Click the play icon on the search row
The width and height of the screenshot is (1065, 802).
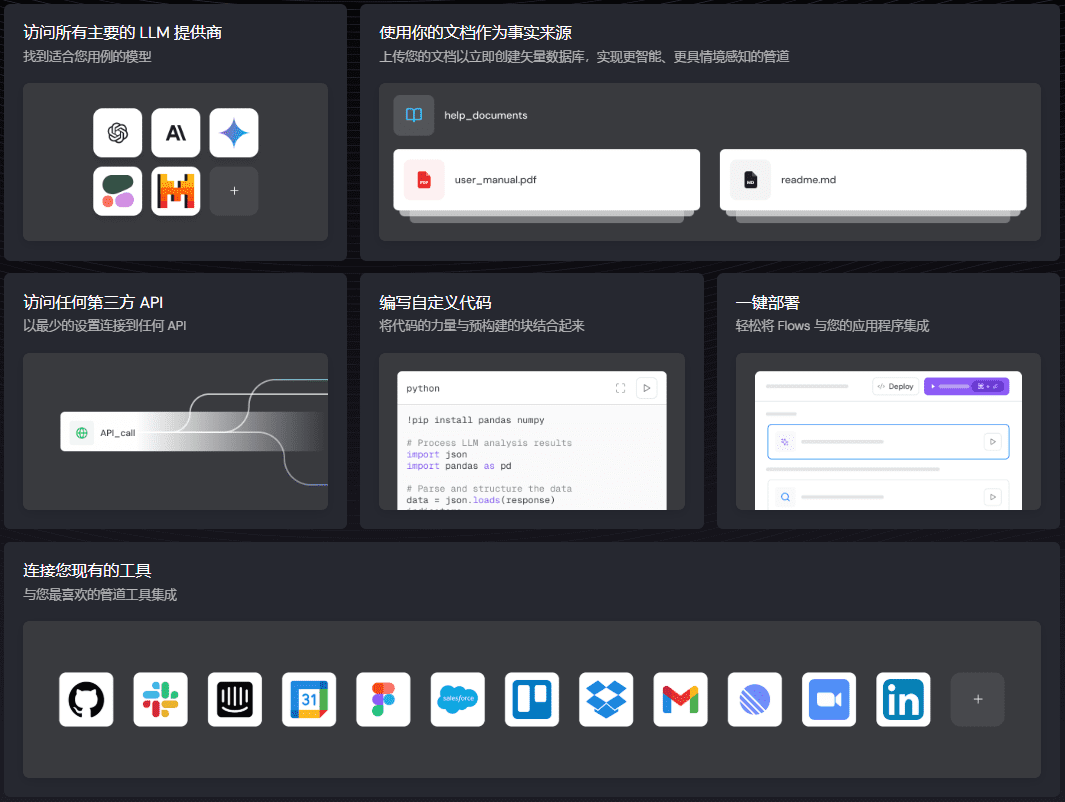click(992, 497)
